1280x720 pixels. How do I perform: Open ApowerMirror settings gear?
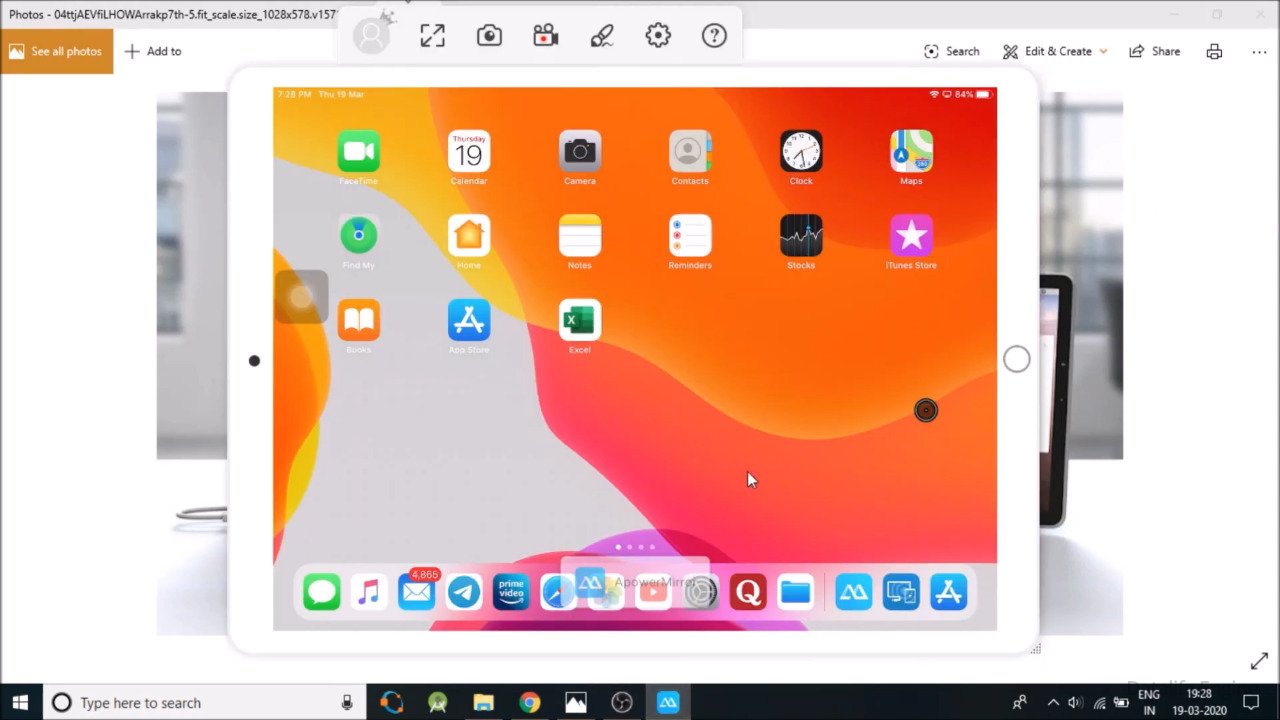(x=658, y=36)
